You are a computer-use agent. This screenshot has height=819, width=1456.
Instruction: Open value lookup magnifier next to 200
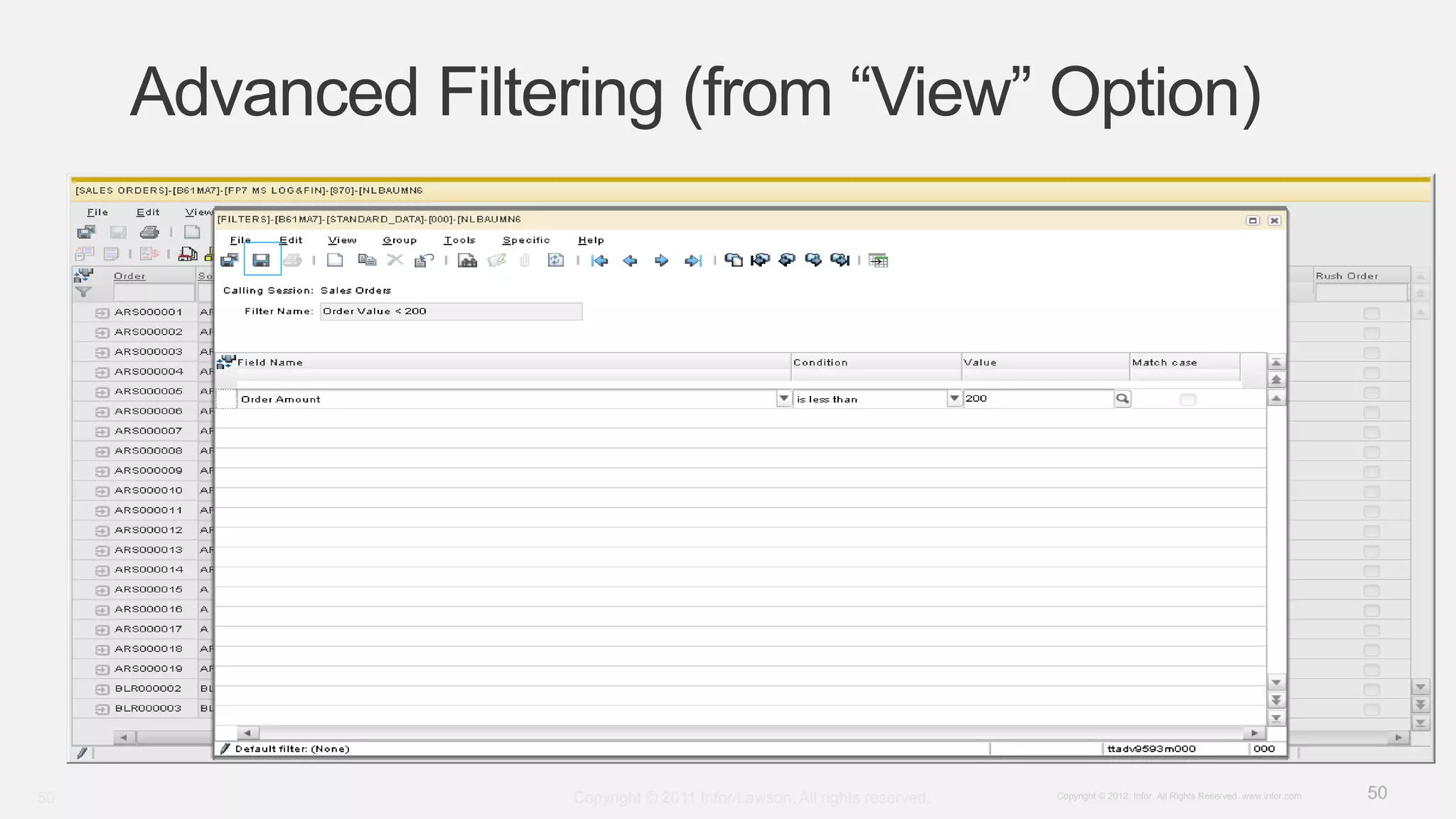tap(1122, 399)
